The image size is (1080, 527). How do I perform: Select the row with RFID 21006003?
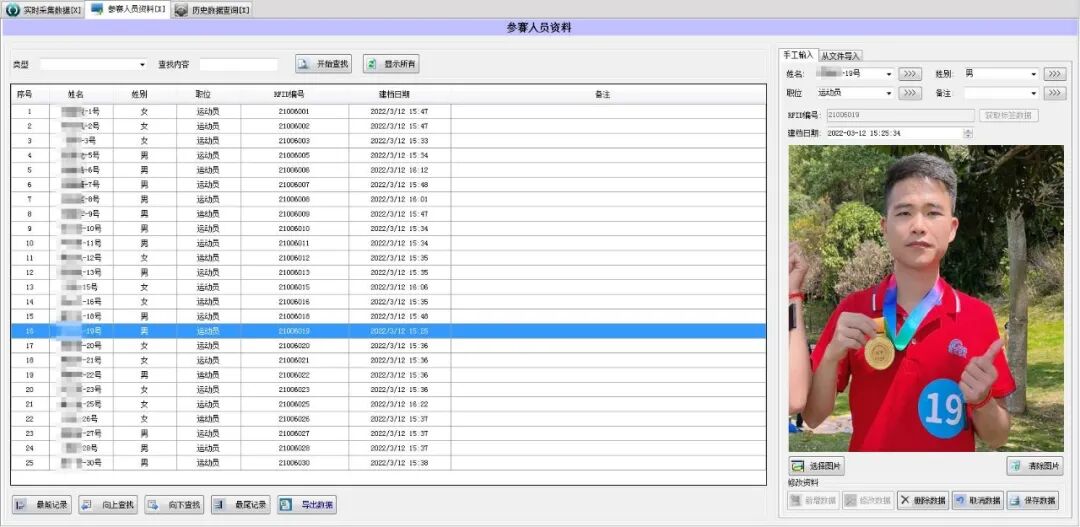(388, 141)
